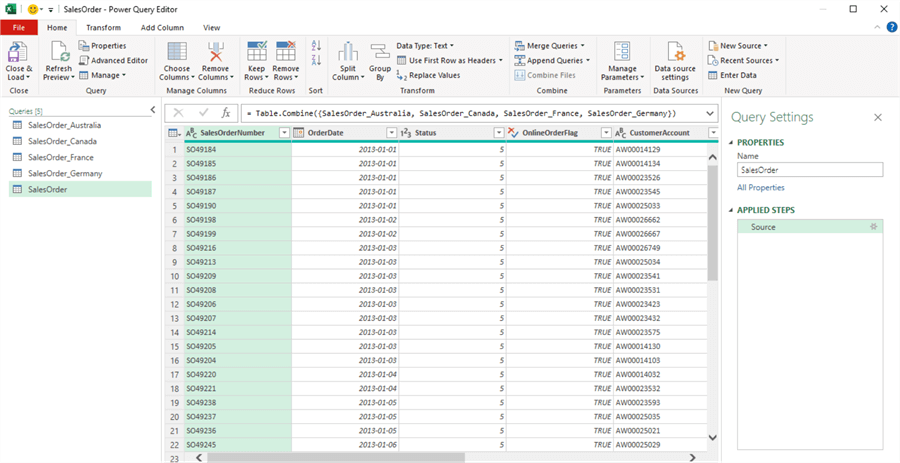The image size is (900, 463).
Task: Click the Close & Load icon
Action: (x=18, y=53)
